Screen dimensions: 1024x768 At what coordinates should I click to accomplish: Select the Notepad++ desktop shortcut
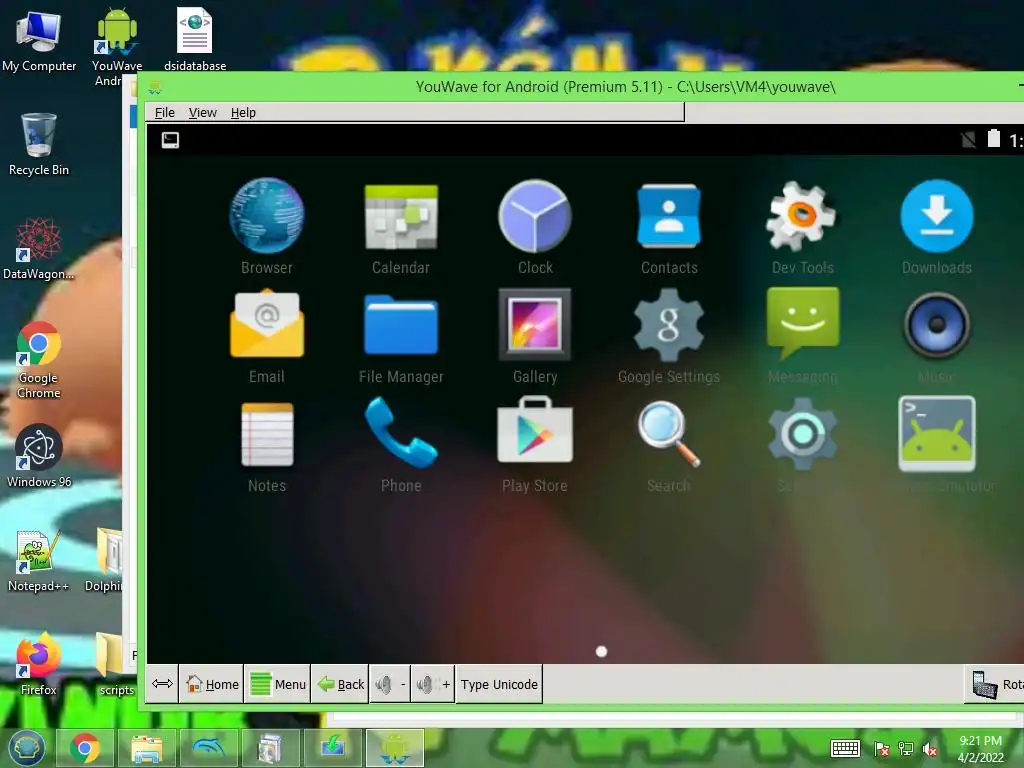[39, 560]
